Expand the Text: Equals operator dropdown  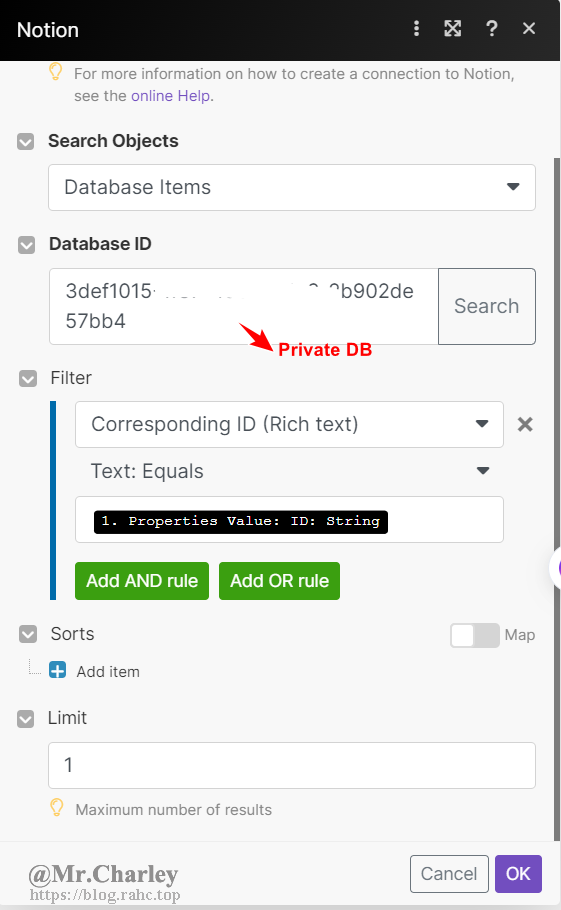click(x=289, y=471)
